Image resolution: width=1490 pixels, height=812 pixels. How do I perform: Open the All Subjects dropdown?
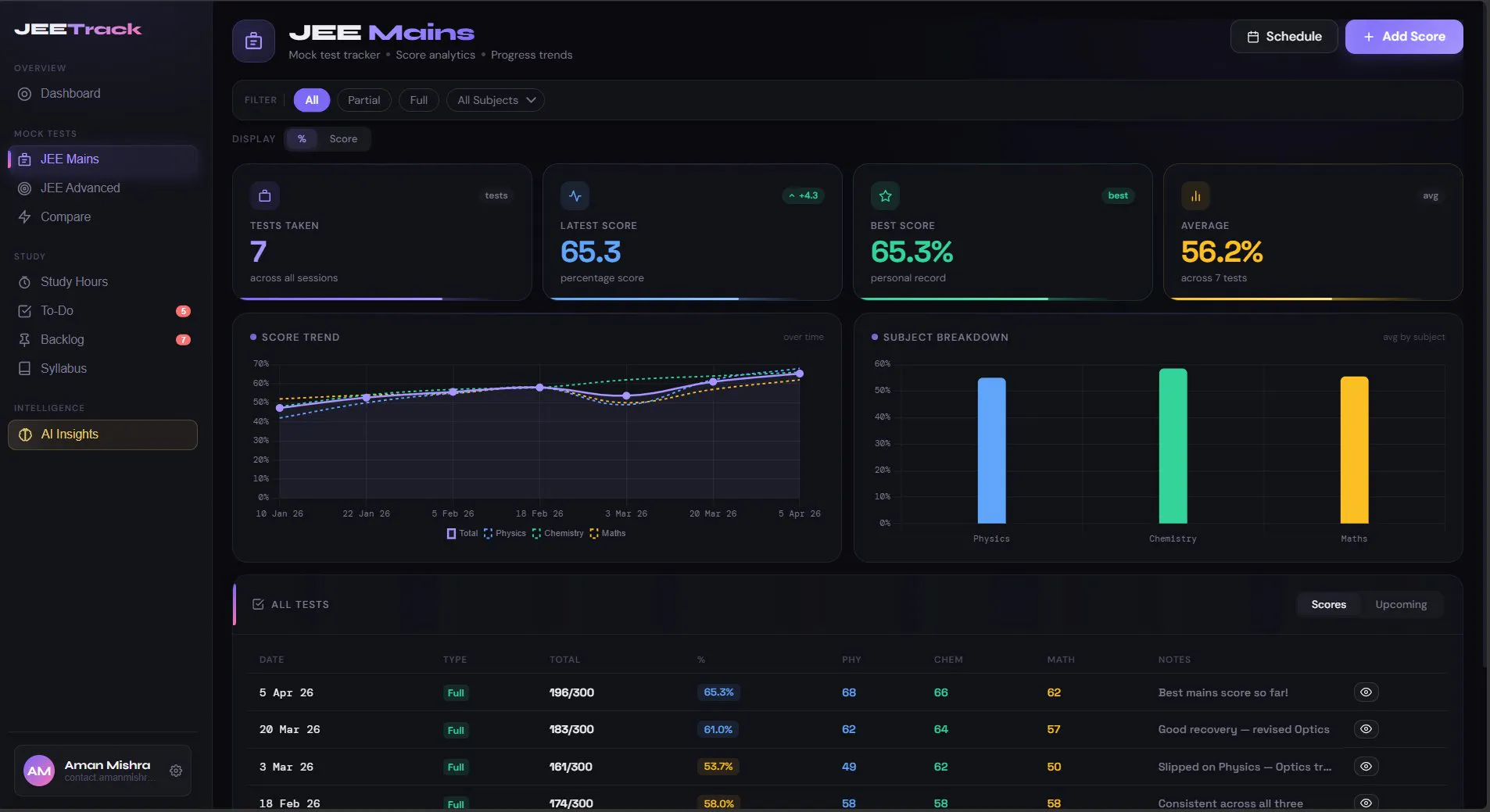[x=496, y=100]
